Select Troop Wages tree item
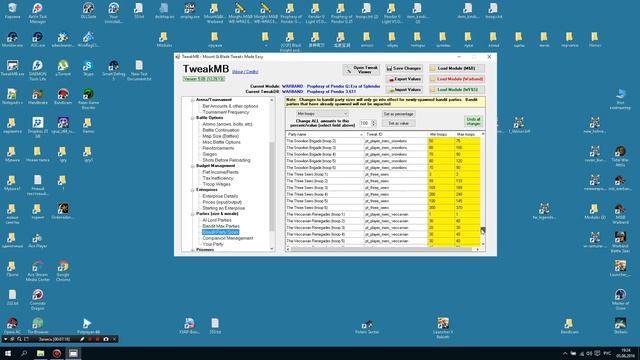Viewport: 640px width, 360px height. click(x=216, y=184)
